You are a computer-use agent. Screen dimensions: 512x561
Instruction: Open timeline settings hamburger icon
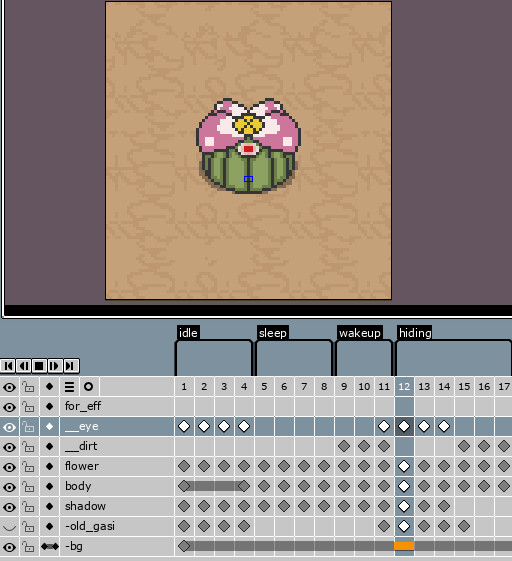point(69,387)
